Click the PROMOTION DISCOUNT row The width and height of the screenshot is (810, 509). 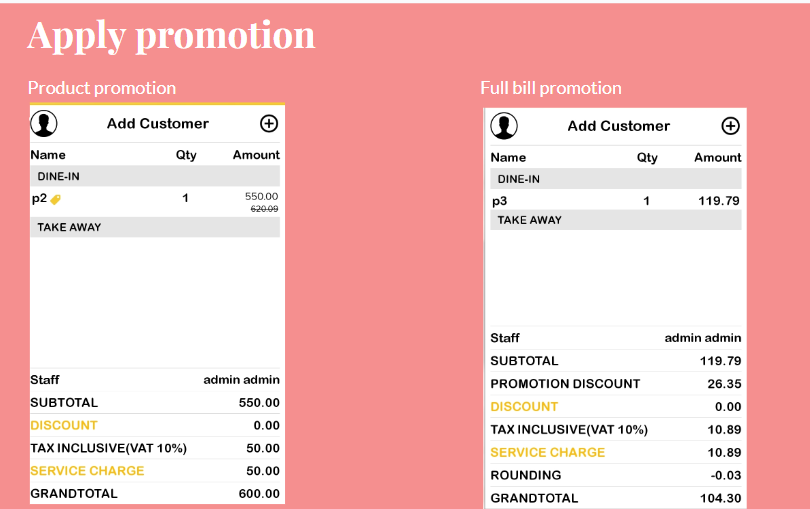(616, 384)
